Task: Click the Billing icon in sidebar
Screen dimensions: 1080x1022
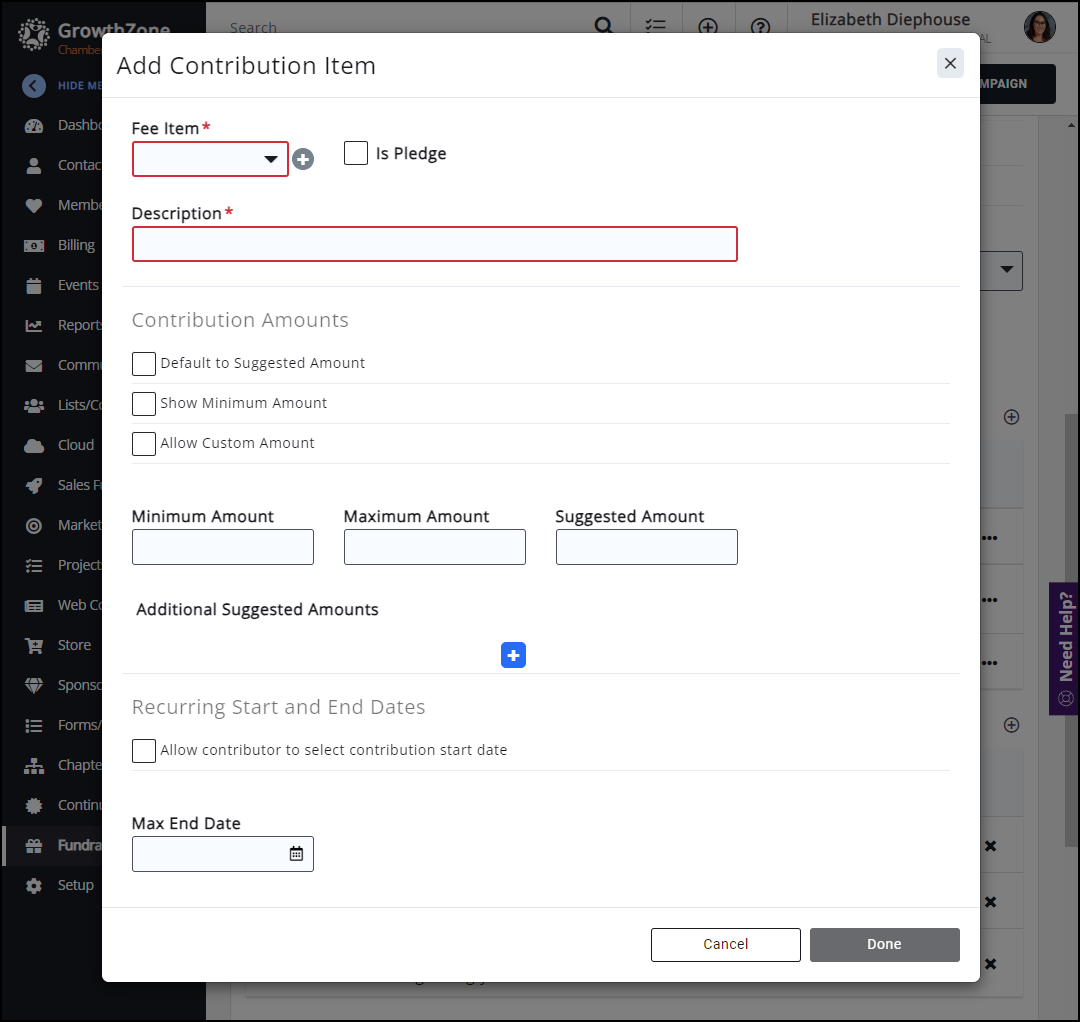Action: coord(34,245)
